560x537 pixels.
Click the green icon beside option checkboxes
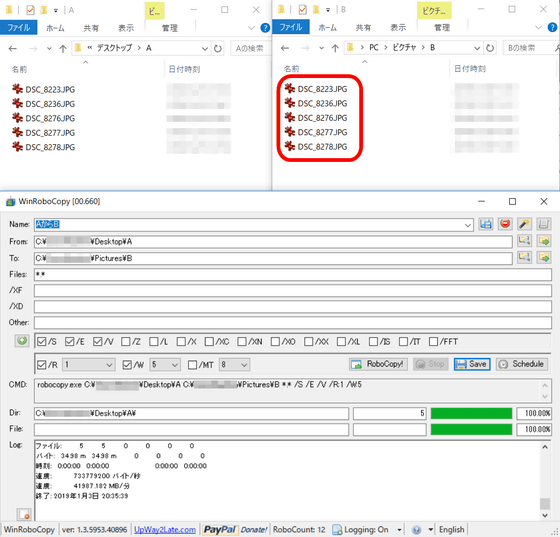[x=22, y=341]
